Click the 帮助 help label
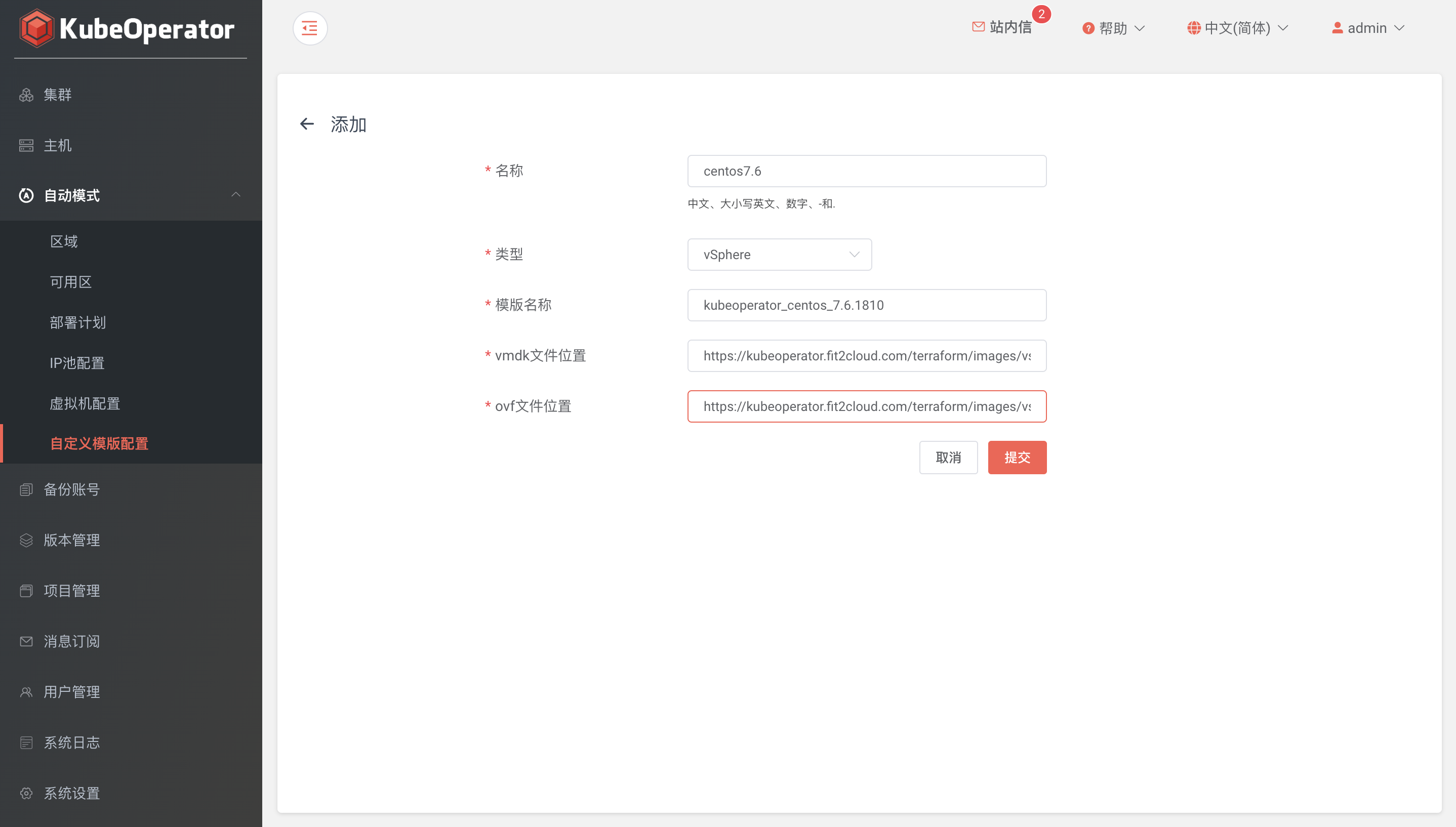The image size is (1456, 827). click(x=1112, y=28)
